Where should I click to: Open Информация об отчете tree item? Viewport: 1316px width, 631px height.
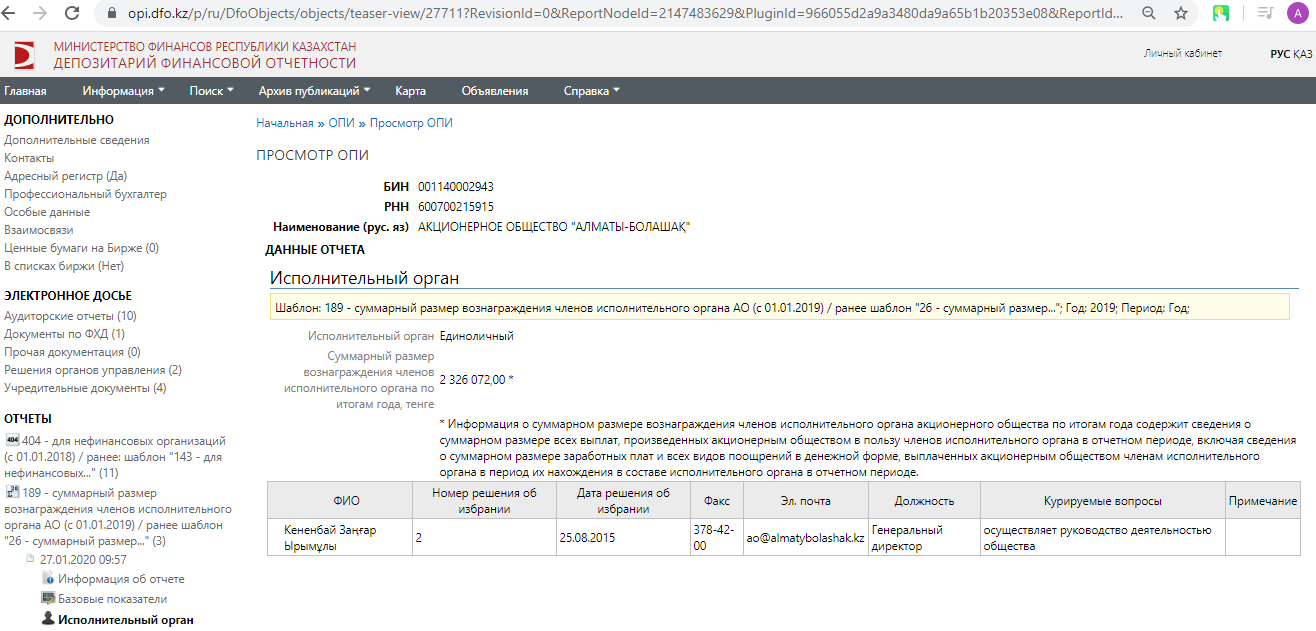(x=121, y=579)
